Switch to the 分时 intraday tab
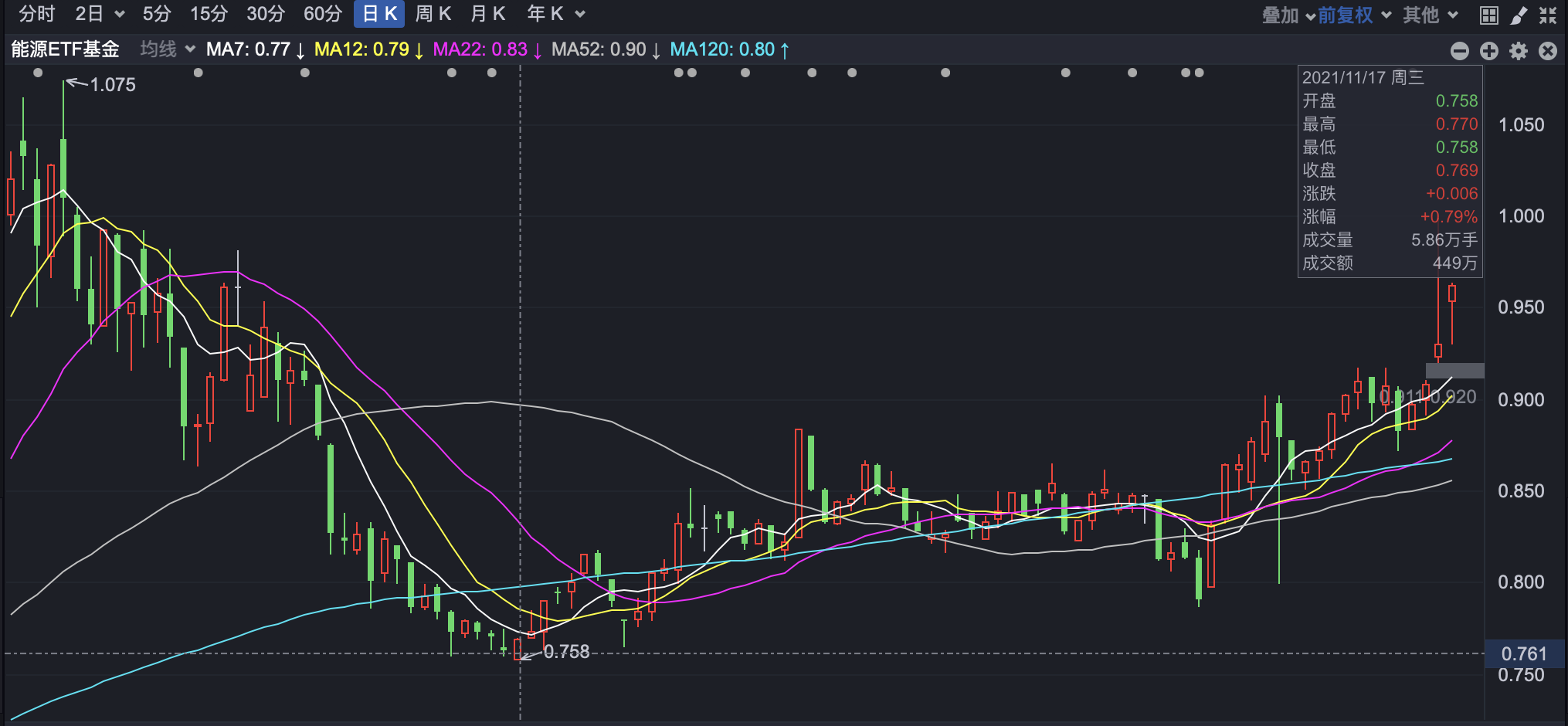Viewport: 1568px width, 726px height. coord(37,14)
